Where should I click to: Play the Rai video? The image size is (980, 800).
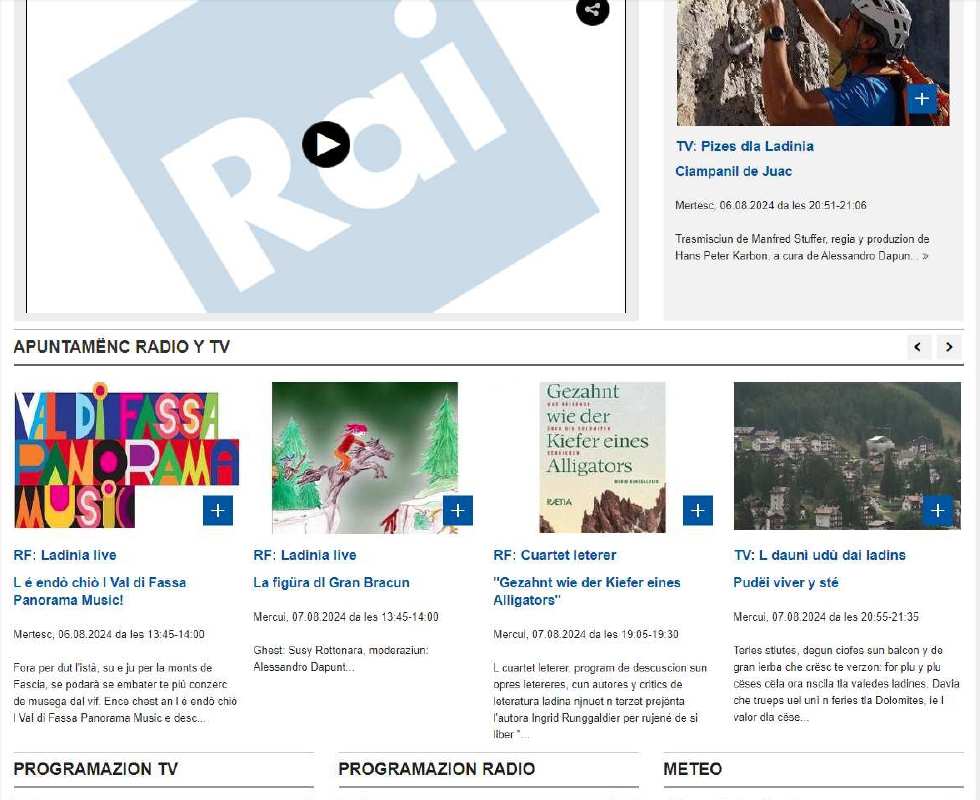(326, 144)
